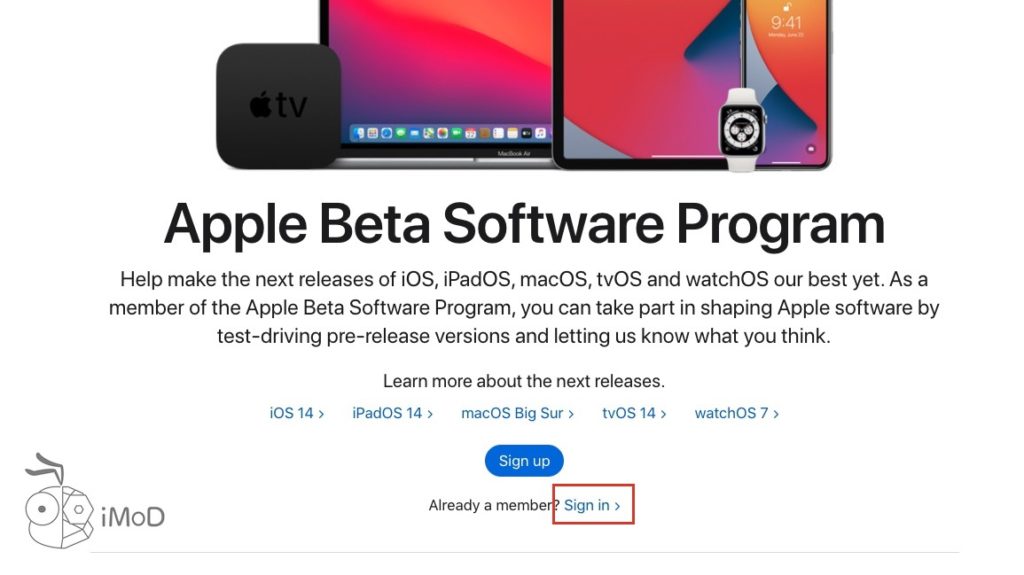Click the Sign in link
The image size is (1024, 575).
click(x=592, y=505)
